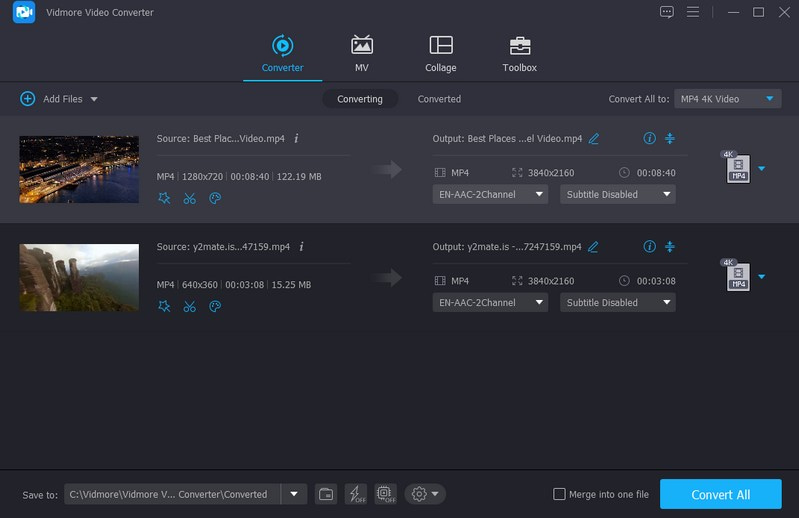The image size is (799, 518).
Task: Open media info for y2mate output
Action: pos(649,247)
